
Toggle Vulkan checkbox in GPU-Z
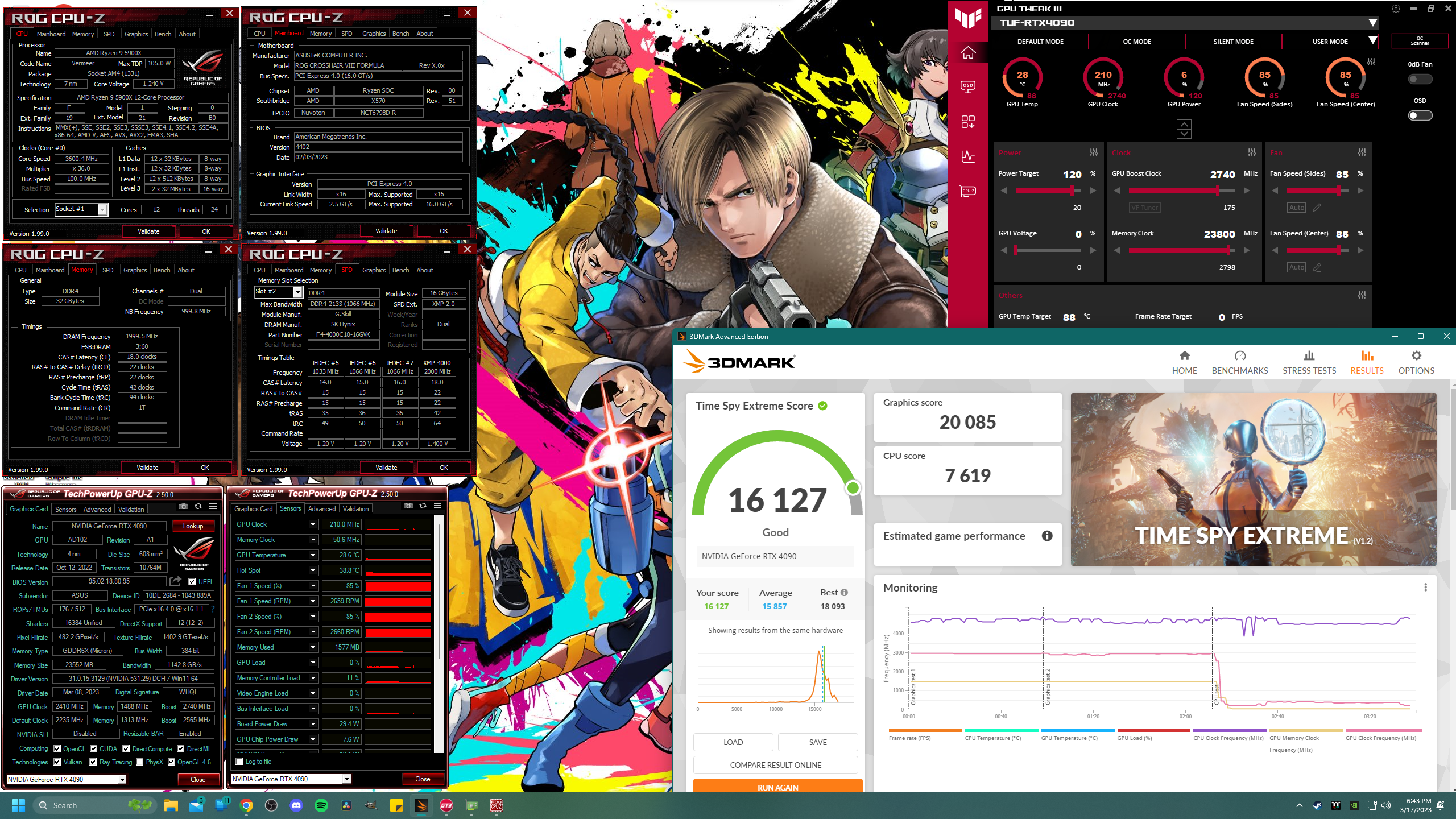click(57, 762)
